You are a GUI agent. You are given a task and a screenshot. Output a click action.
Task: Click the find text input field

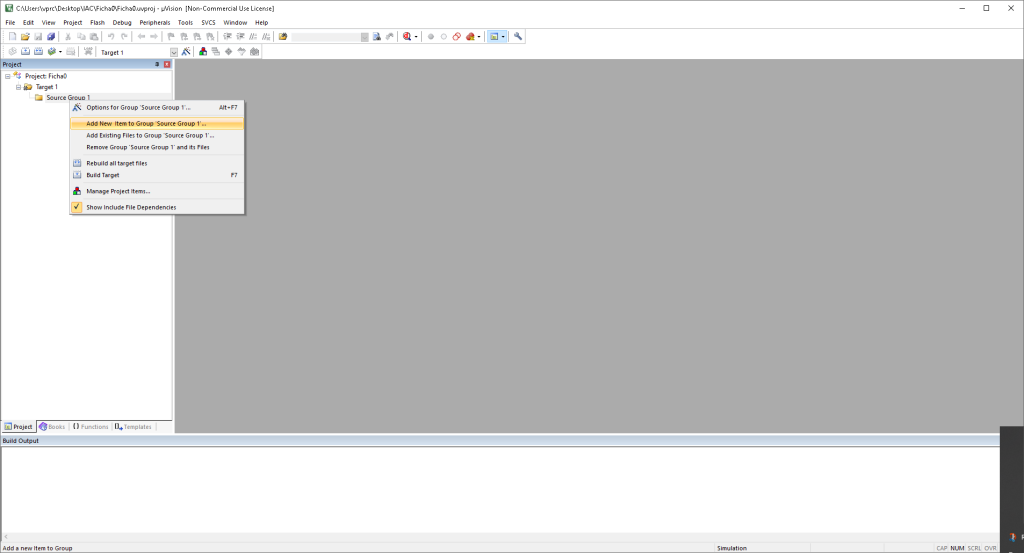[330, 37]
